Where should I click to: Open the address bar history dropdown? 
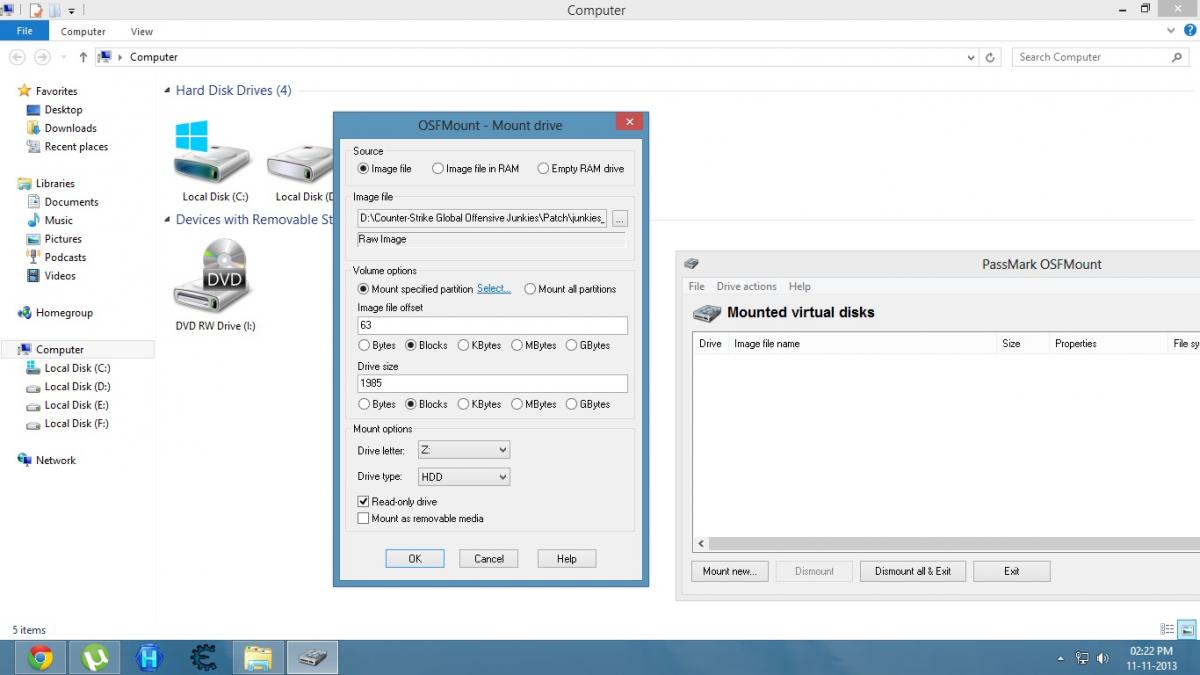coord(971,57)
